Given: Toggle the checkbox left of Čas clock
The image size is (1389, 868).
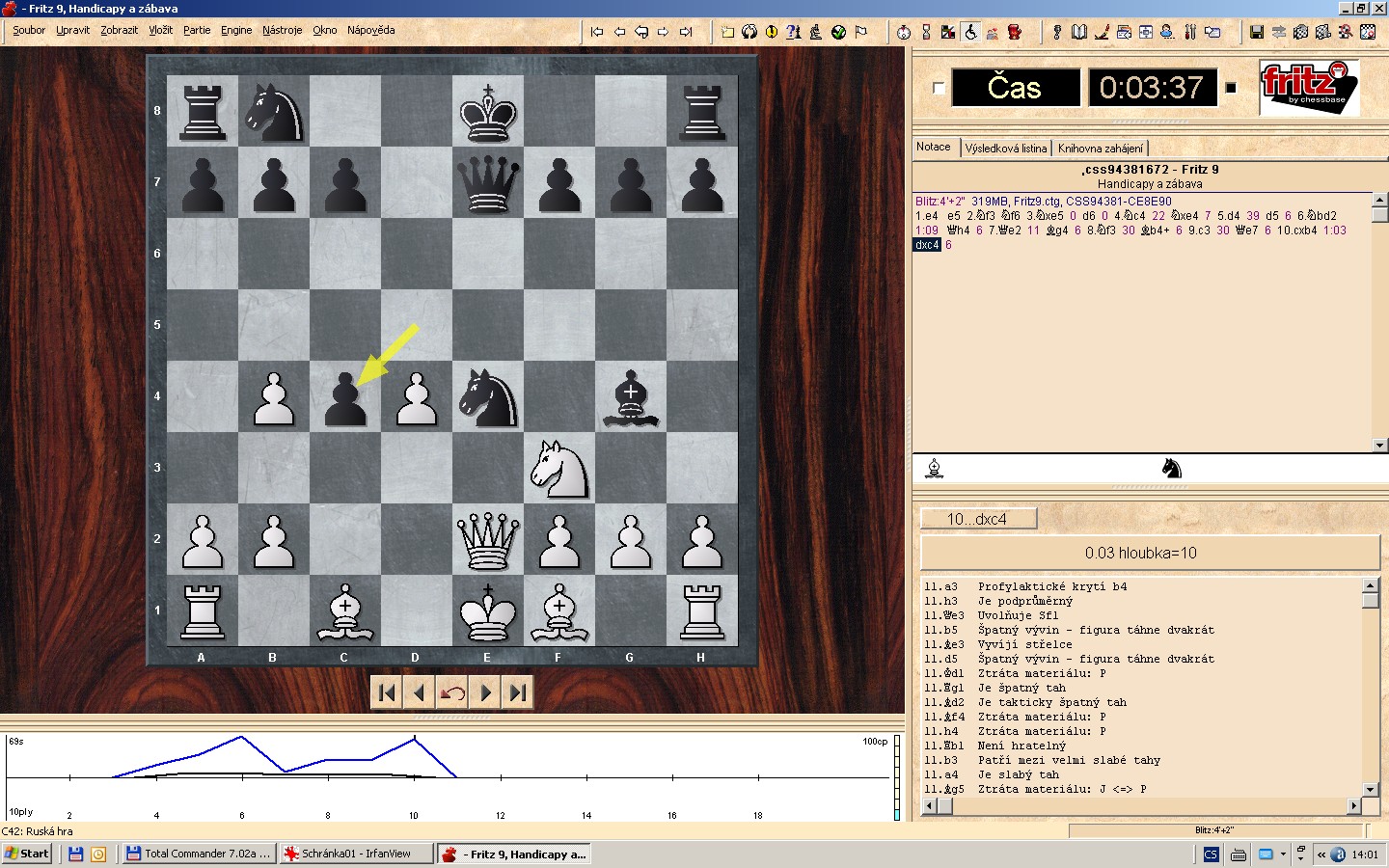Looking at the screenshot, I should tap(938, 88).
